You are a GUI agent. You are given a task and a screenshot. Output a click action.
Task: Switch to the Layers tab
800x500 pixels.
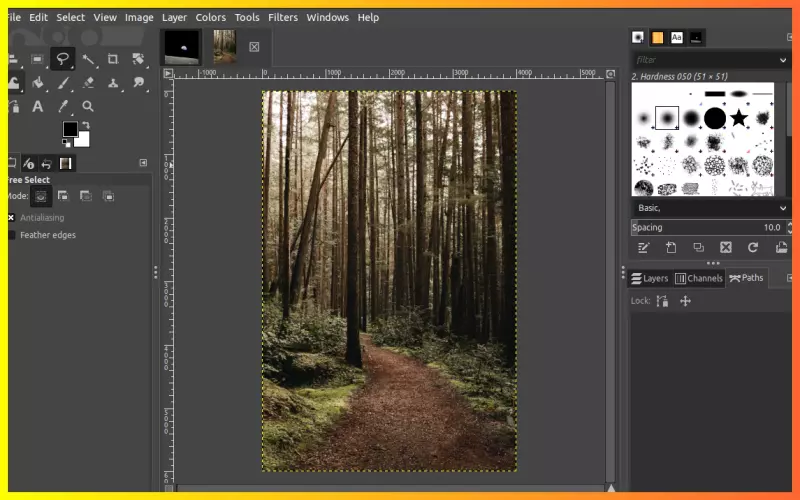649,279
